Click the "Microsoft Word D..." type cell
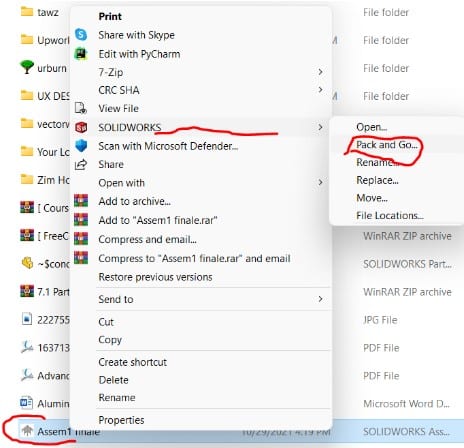This screenshot has height=448, width=464. click(x=406, y=404)
